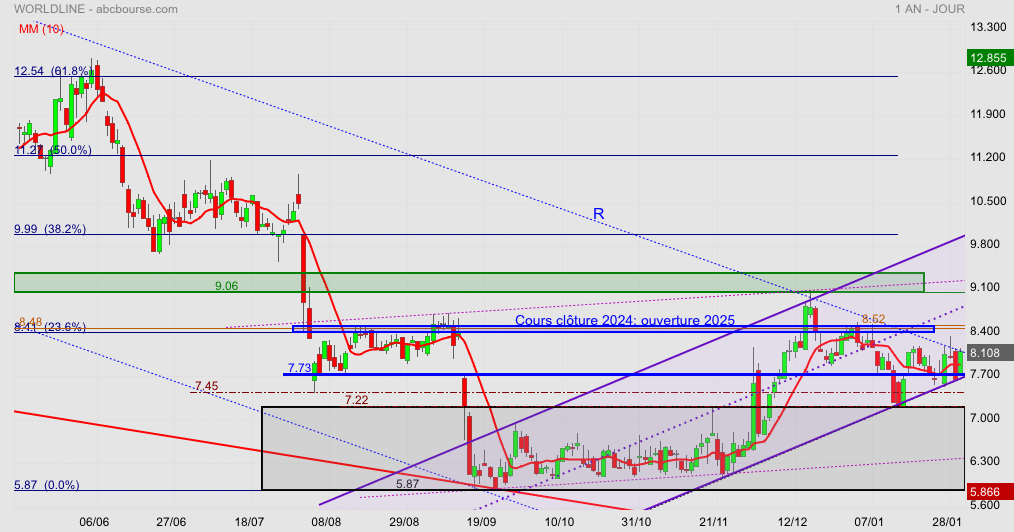Click the red MM (10) indicator label
This screenshot has width=1014, height=532.
click(x=41, y=29)
